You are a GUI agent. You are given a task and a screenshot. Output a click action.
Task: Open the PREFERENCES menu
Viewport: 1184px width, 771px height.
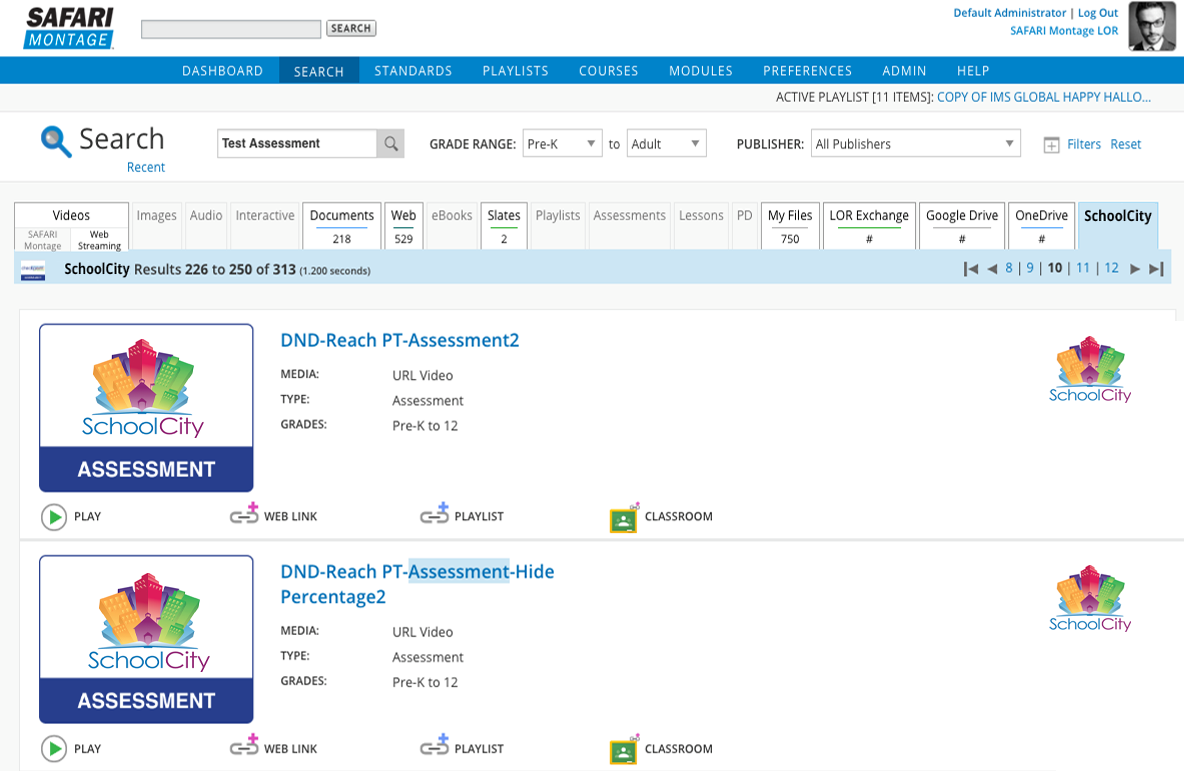pyautogui.click(x=807, y=71)
